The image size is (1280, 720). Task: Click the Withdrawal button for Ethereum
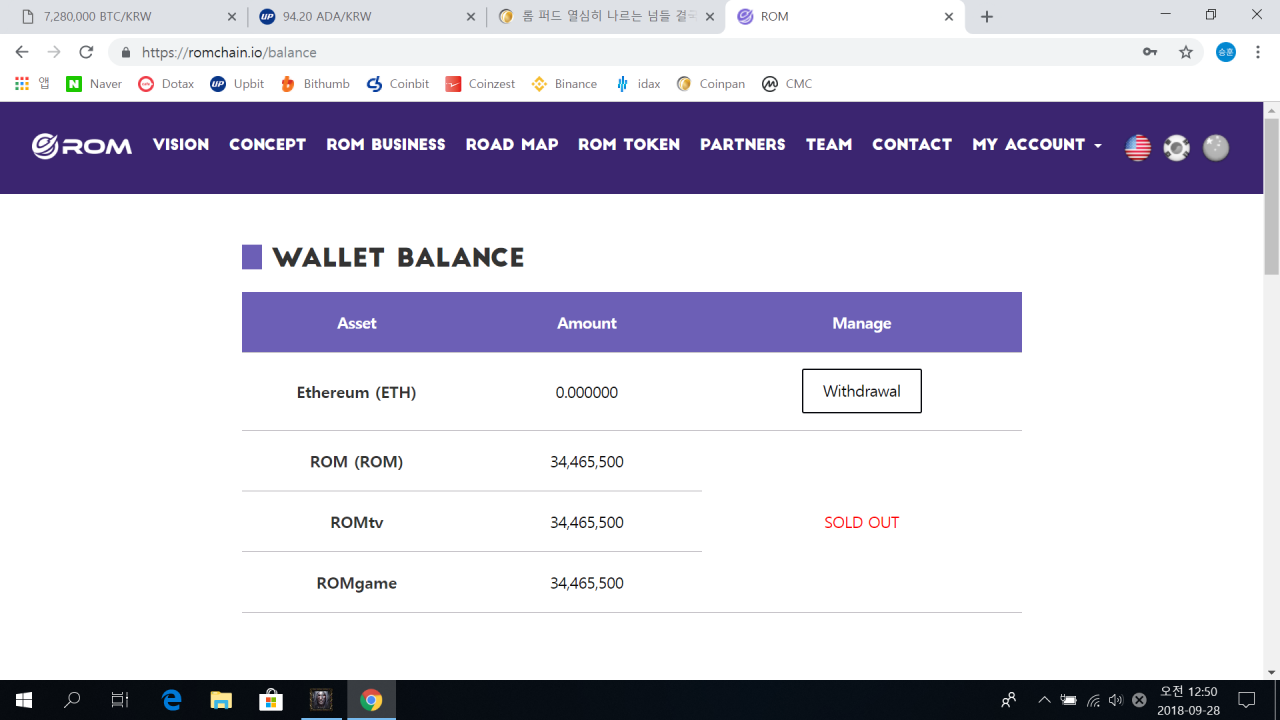click(x=861, y=391)
